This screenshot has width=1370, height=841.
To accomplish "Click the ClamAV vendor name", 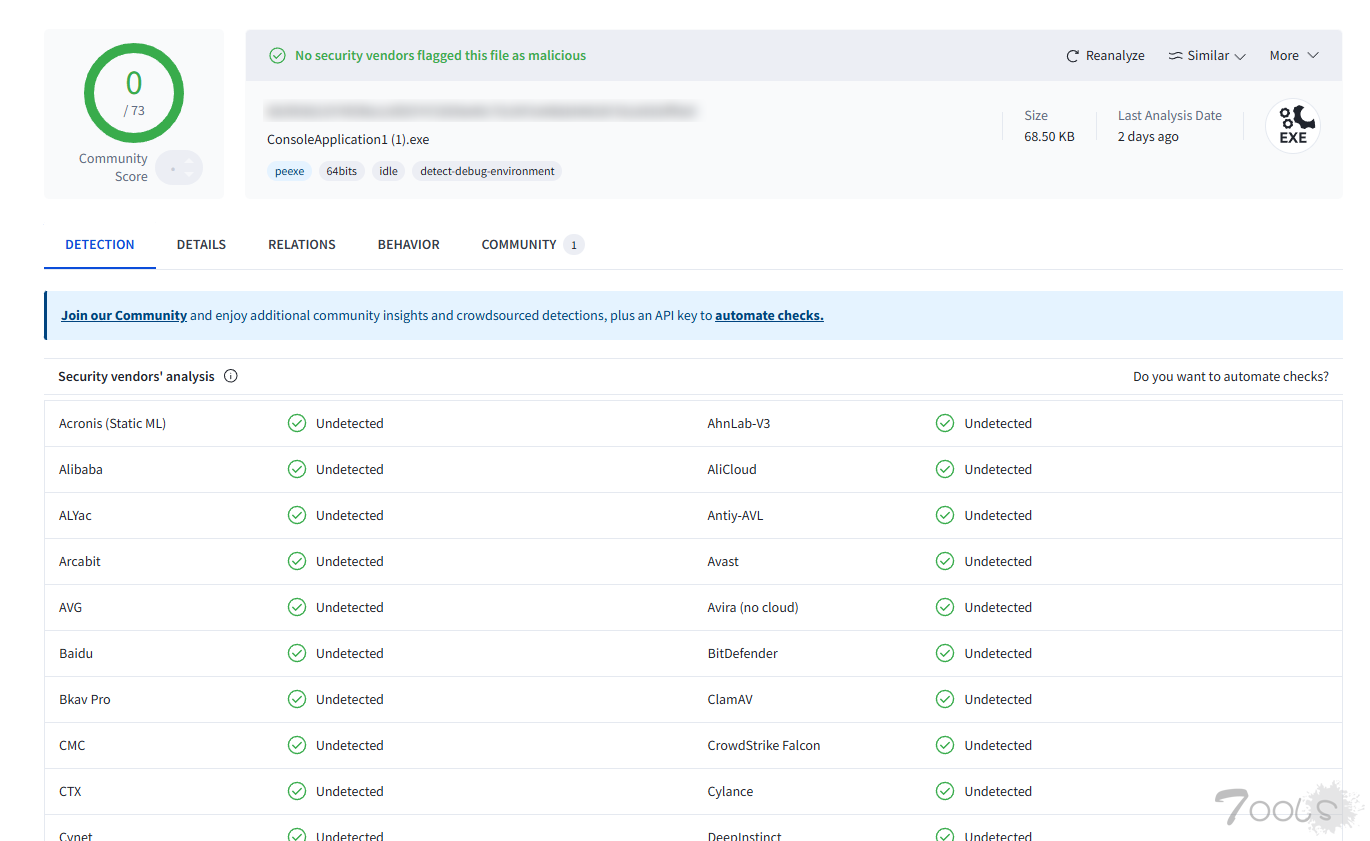I will click(x=730, y=700).
